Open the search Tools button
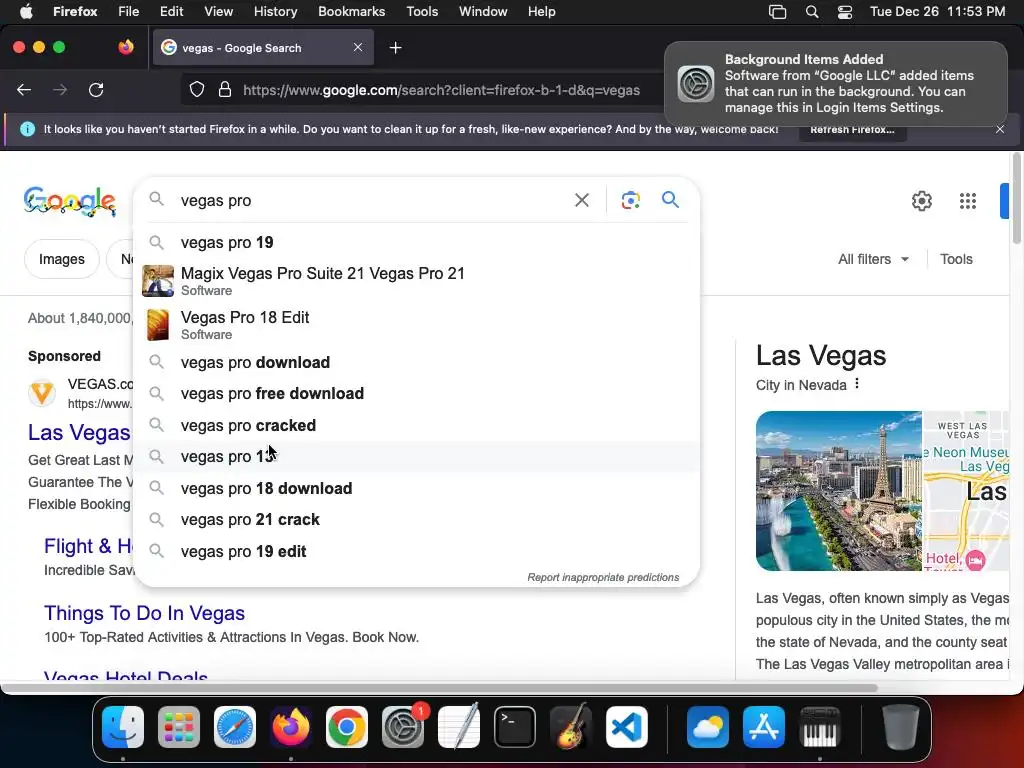 (956, 259)
